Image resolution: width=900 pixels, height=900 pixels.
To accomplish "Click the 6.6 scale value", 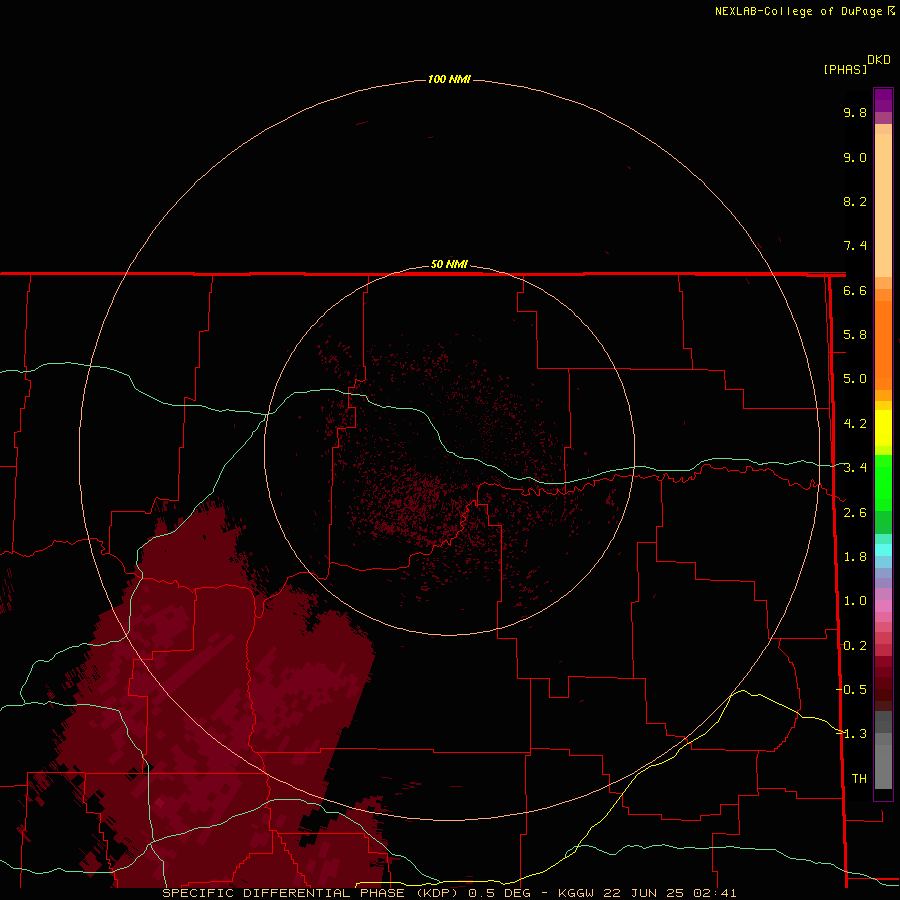I will point(855,290).
